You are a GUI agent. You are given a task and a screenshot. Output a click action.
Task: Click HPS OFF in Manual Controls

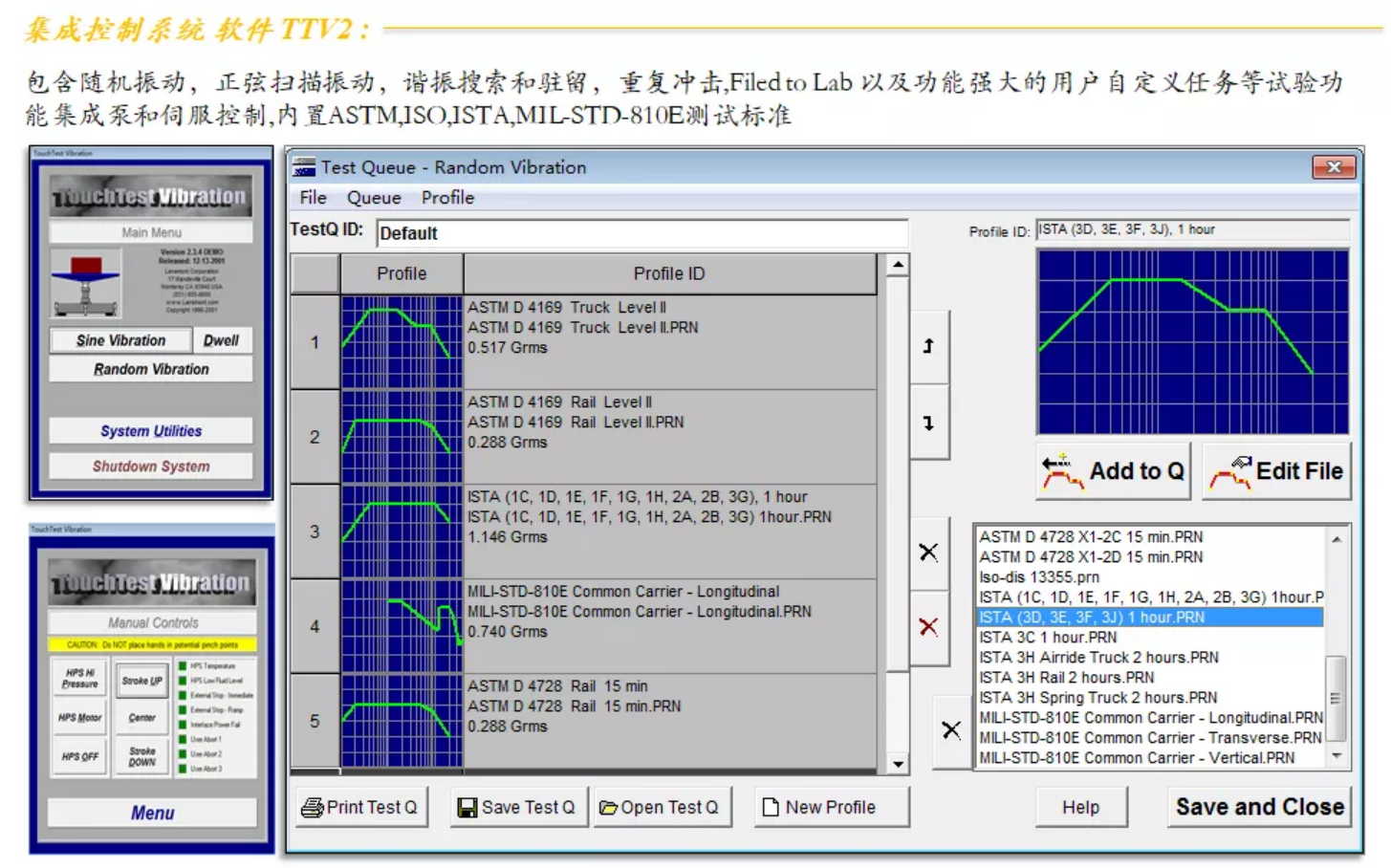[80, 757]
